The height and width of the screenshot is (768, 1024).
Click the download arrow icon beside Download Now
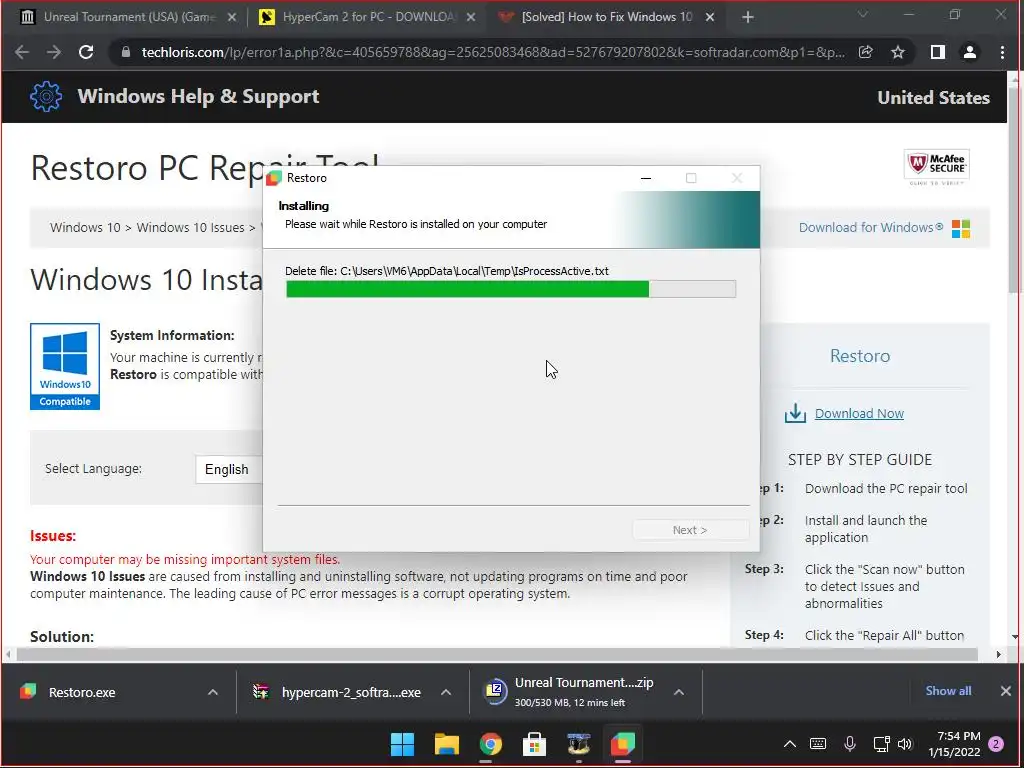[795, 413]
